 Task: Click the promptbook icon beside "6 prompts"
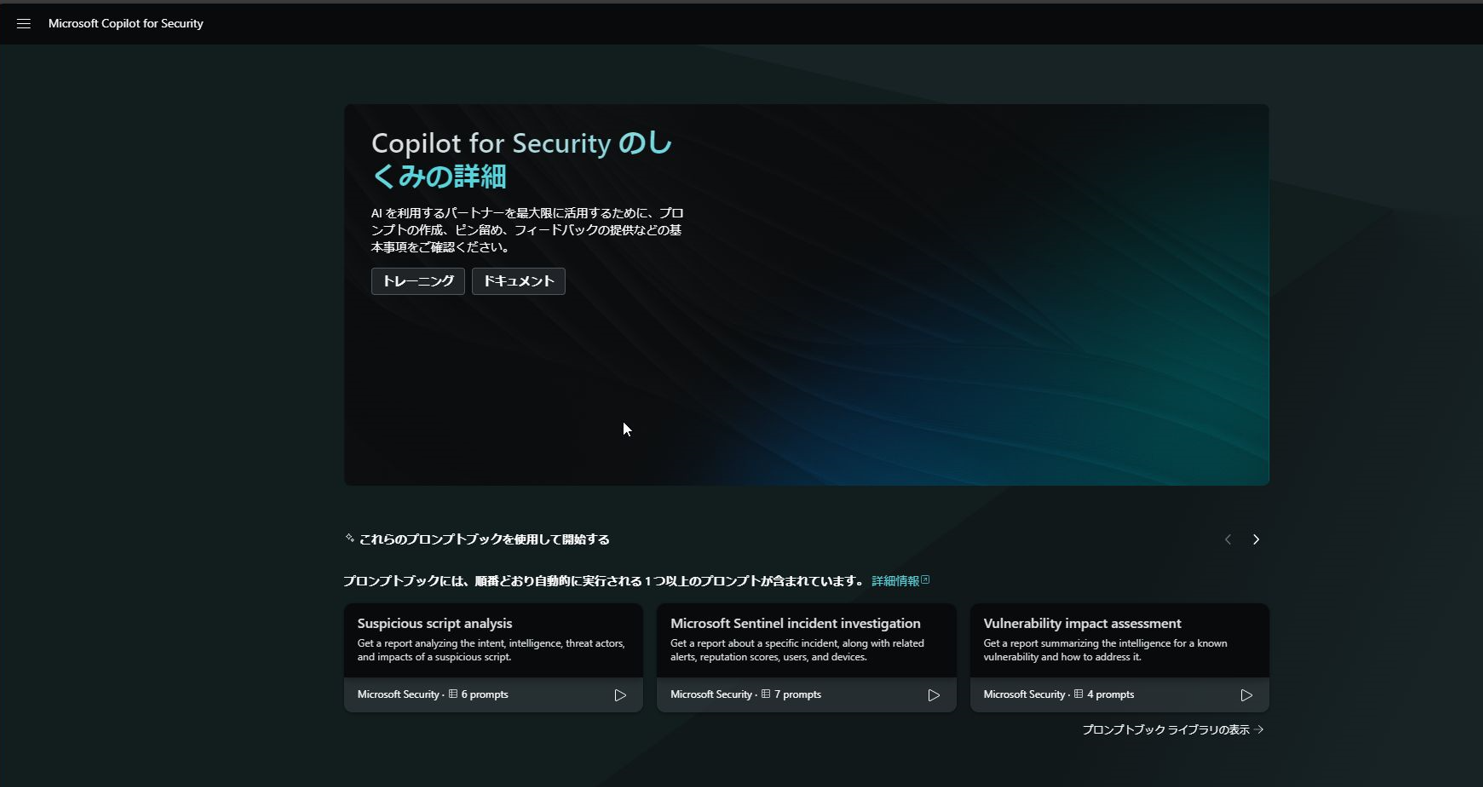(451, 694)
